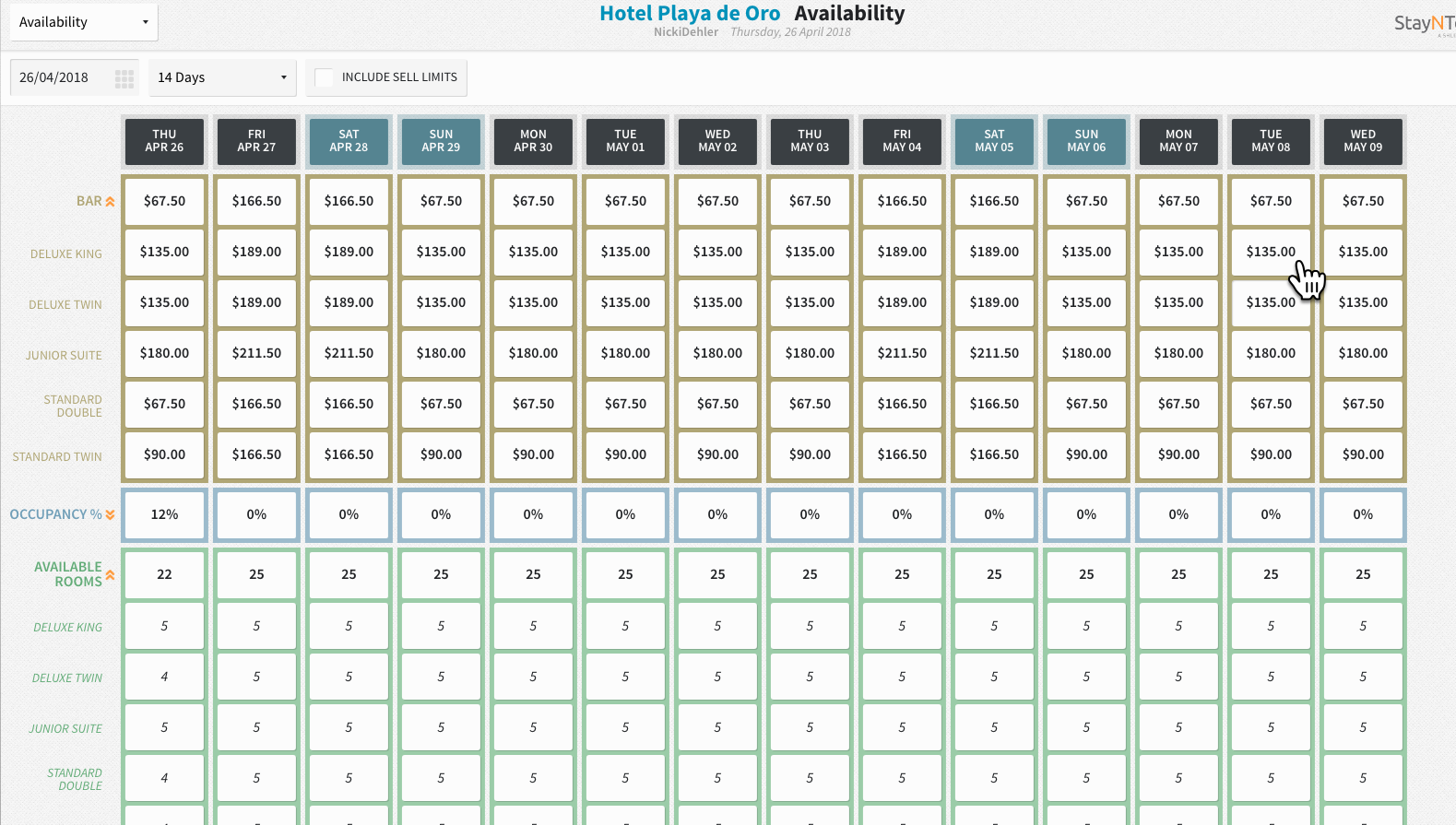Screen dimensions: 1456x825
Task: Click the 26/04/2018 date input field
Action: point(74,77)
